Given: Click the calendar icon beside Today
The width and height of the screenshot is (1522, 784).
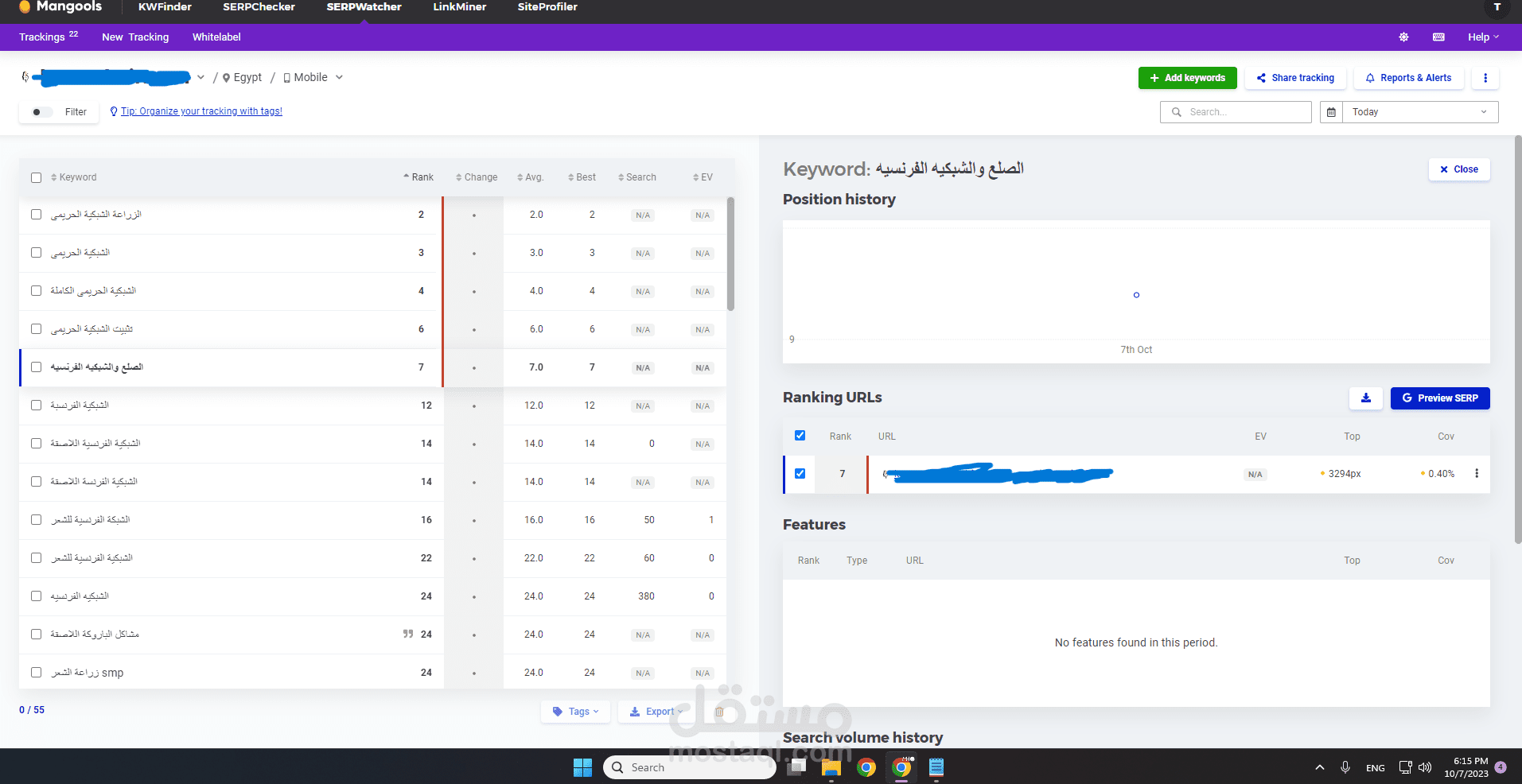Looking at the screenshot, I should point(1331,112).
